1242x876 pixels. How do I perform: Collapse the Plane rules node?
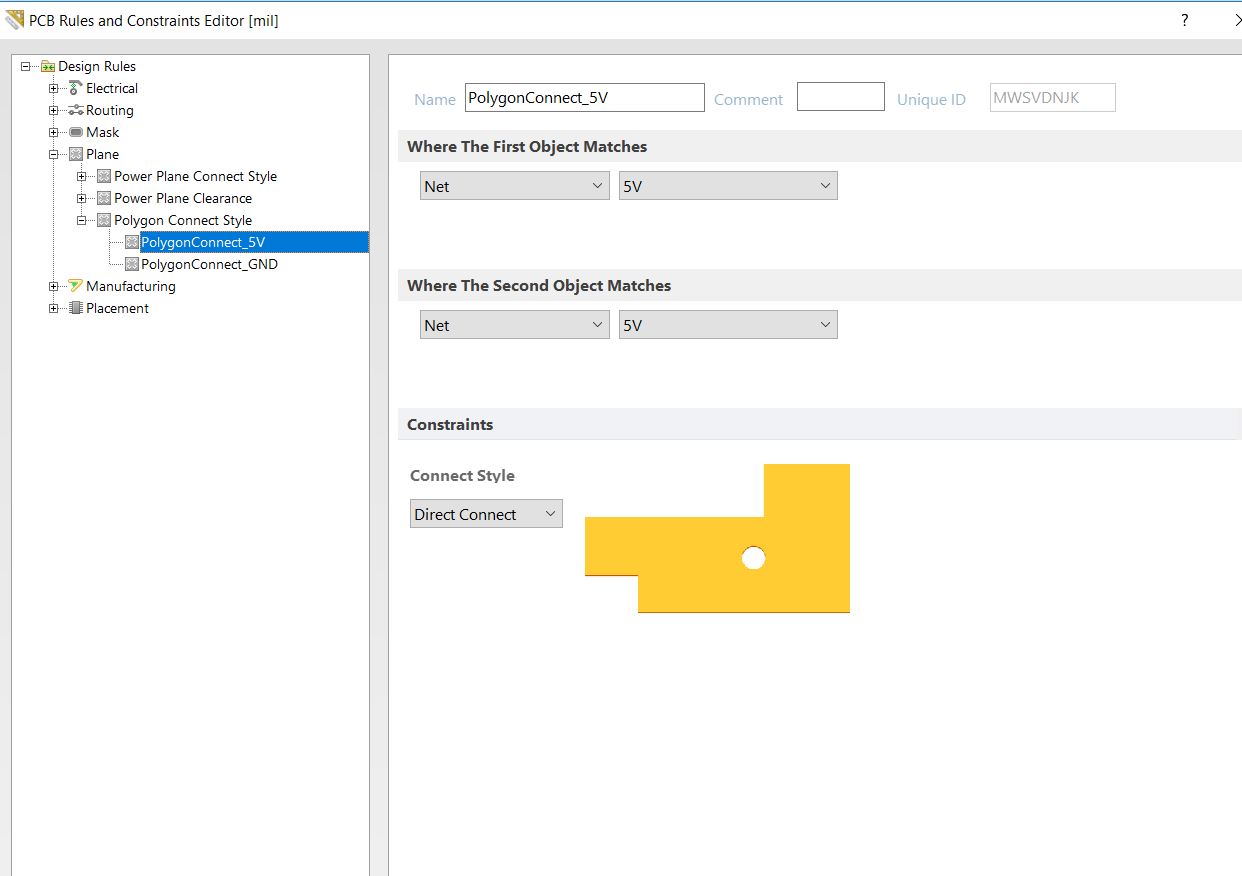click(x=54, y=154)
